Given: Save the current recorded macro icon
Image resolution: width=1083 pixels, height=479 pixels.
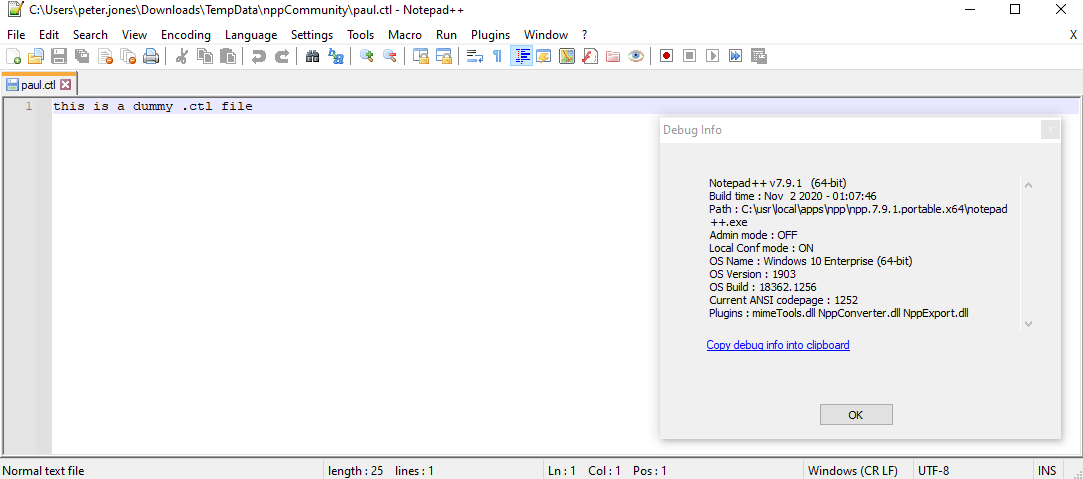Looking at the screenshot, I should pos(758,57).
